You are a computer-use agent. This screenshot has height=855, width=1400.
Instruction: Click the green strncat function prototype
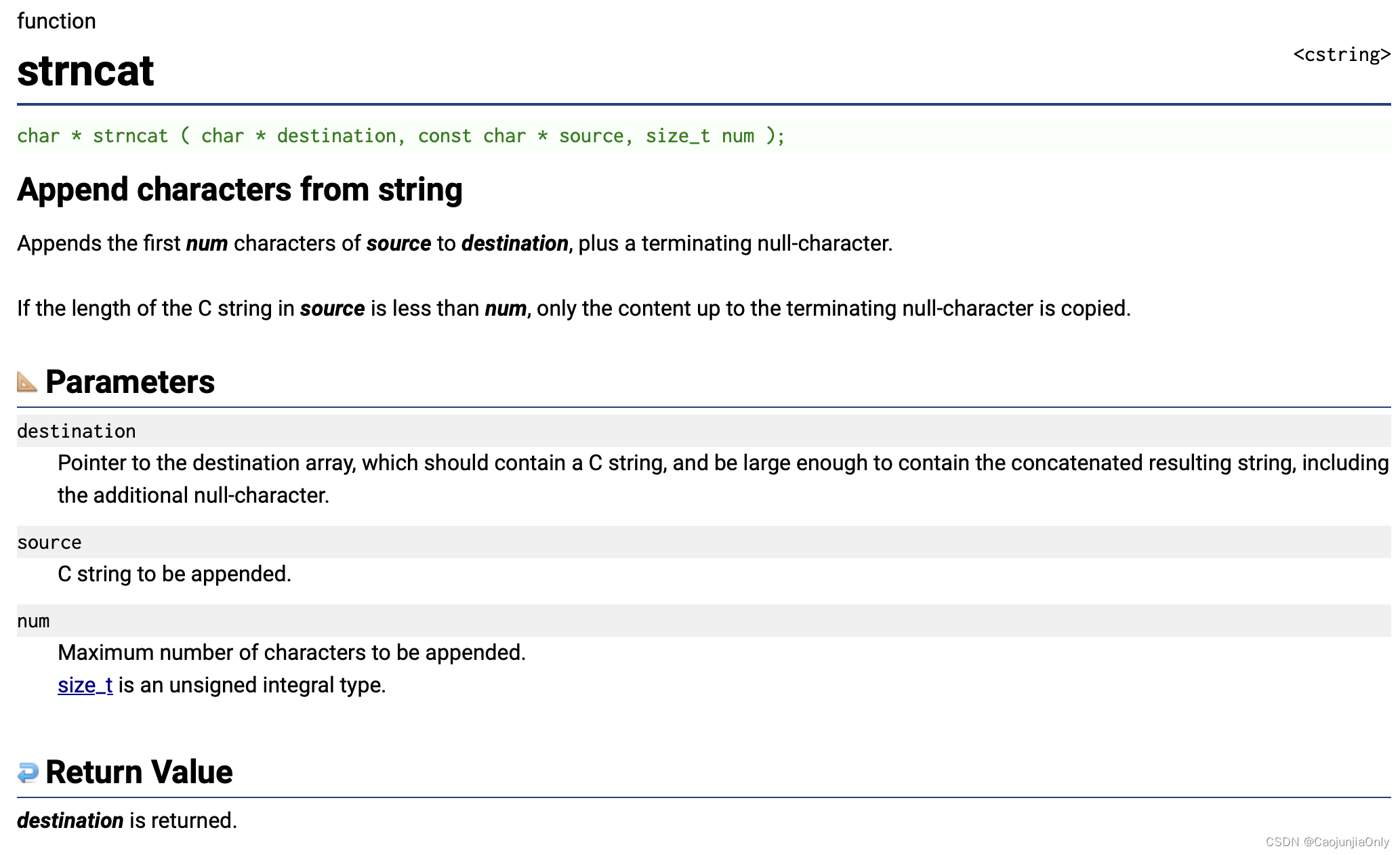click(x=401, y=136)
